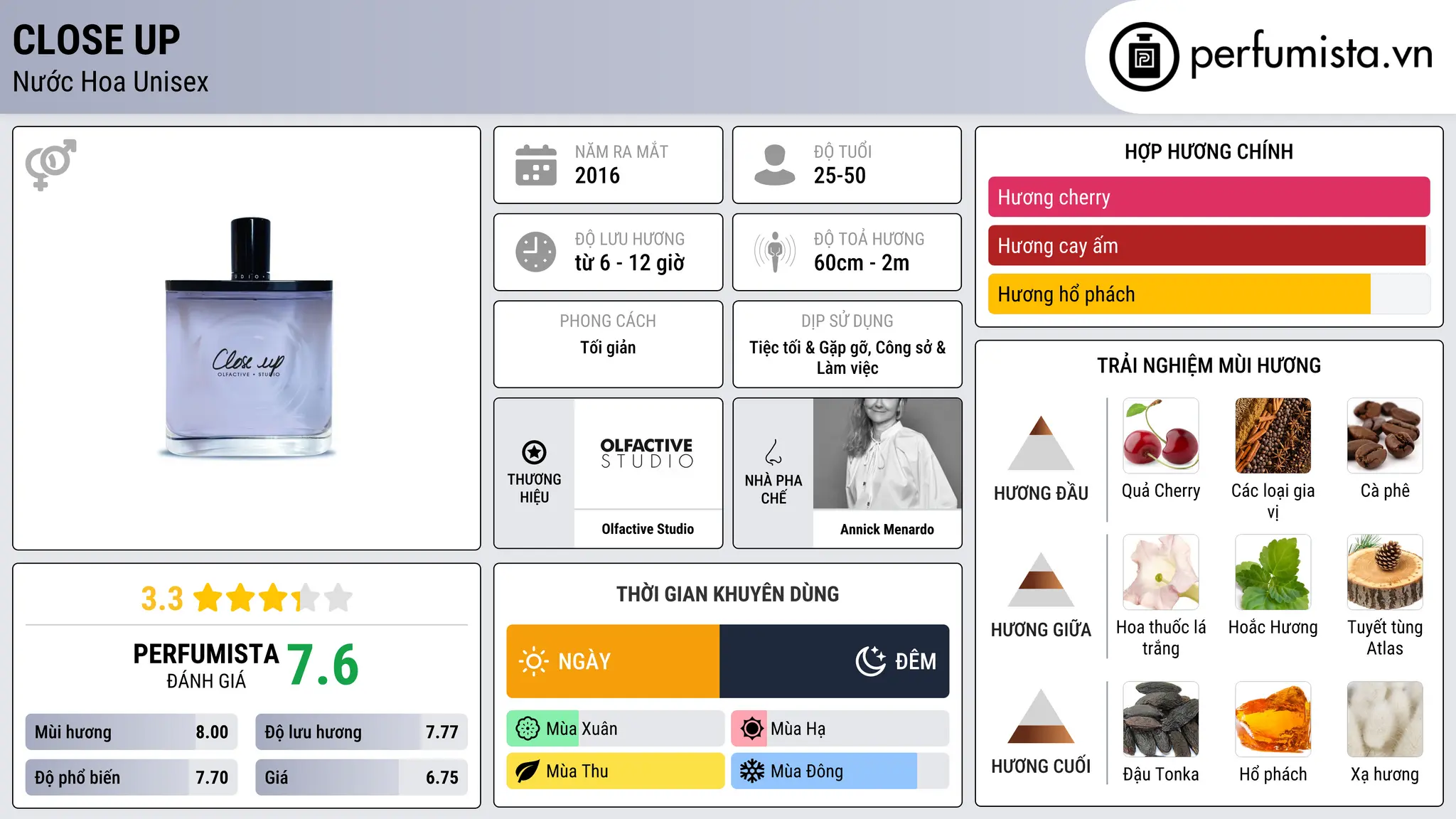Click the Annick Menardo perfumer photo
Image resolution: width=1456 pixels, height=819 pixels.
(887, 454)
